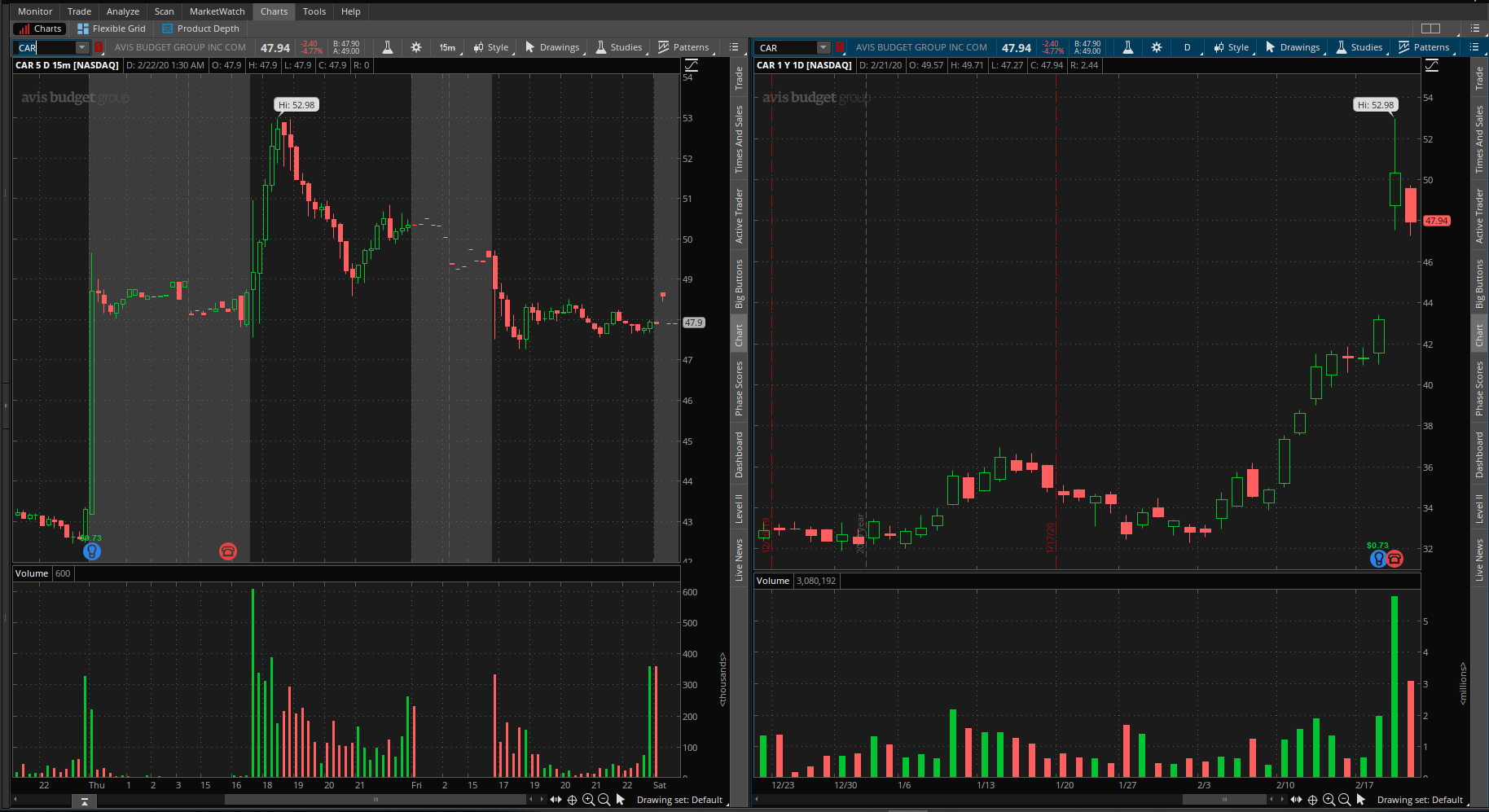Open right chart Drawings menu
Screen dimensions: 1489x812
(x=1294, y=47)
